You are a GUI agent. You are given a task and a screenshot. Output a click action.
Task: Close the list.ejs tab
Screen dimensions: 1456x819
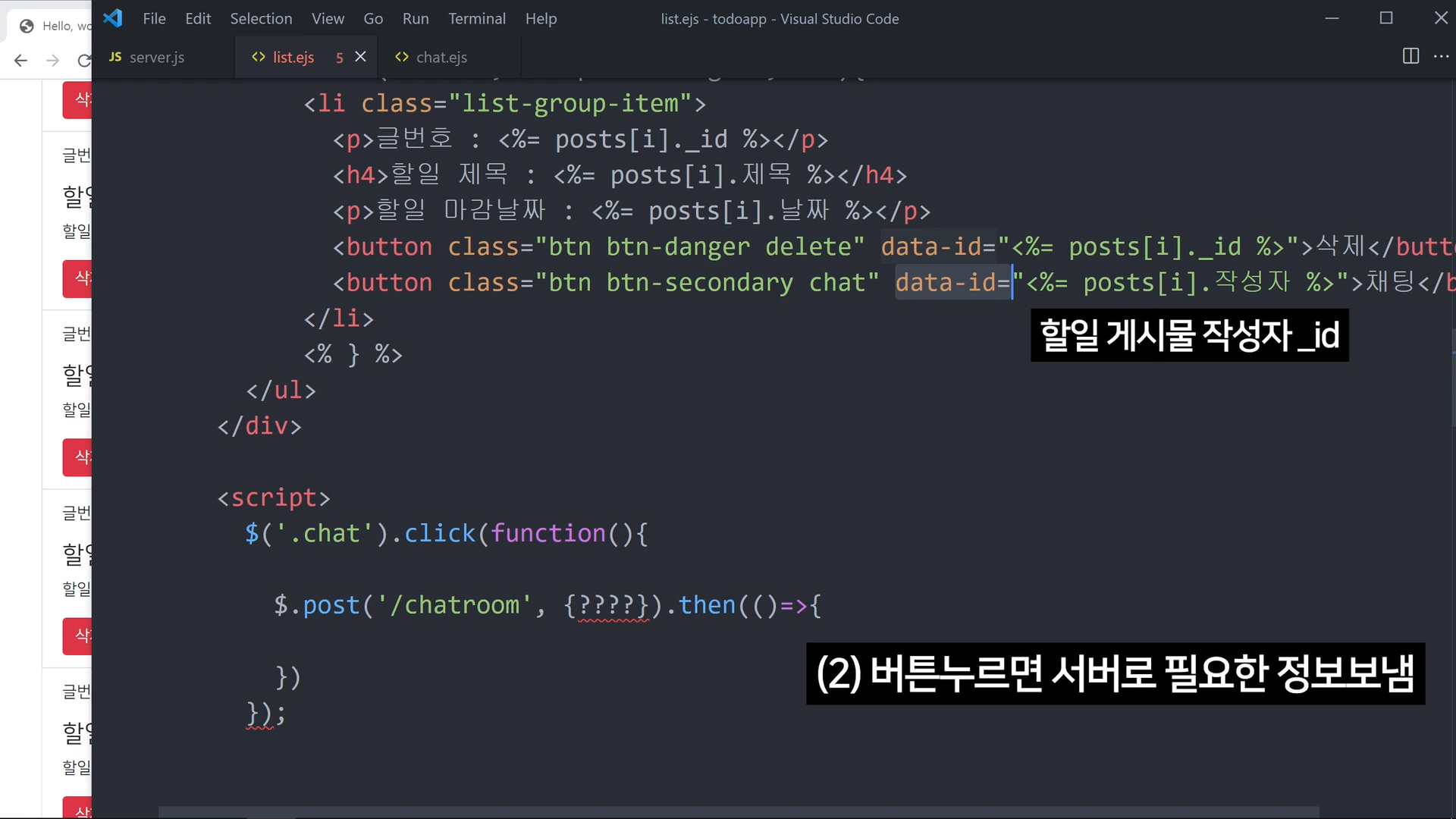pyautogui.click(x=361, y=57)
